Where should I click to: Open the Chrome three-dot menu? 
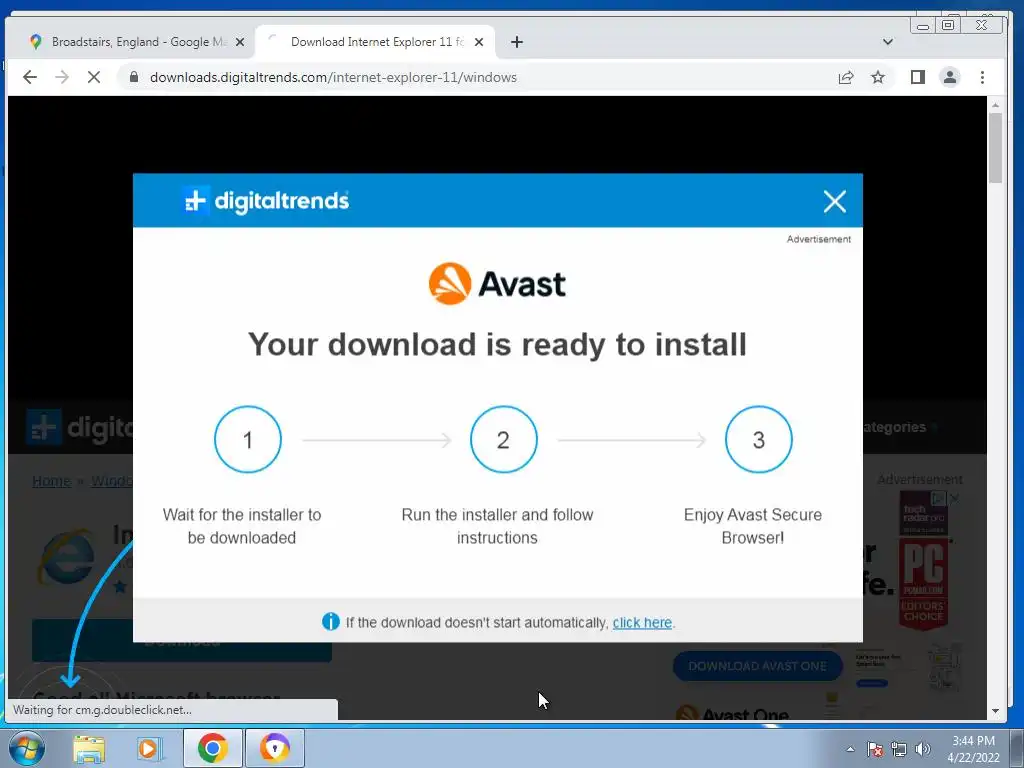click(982, 77)
